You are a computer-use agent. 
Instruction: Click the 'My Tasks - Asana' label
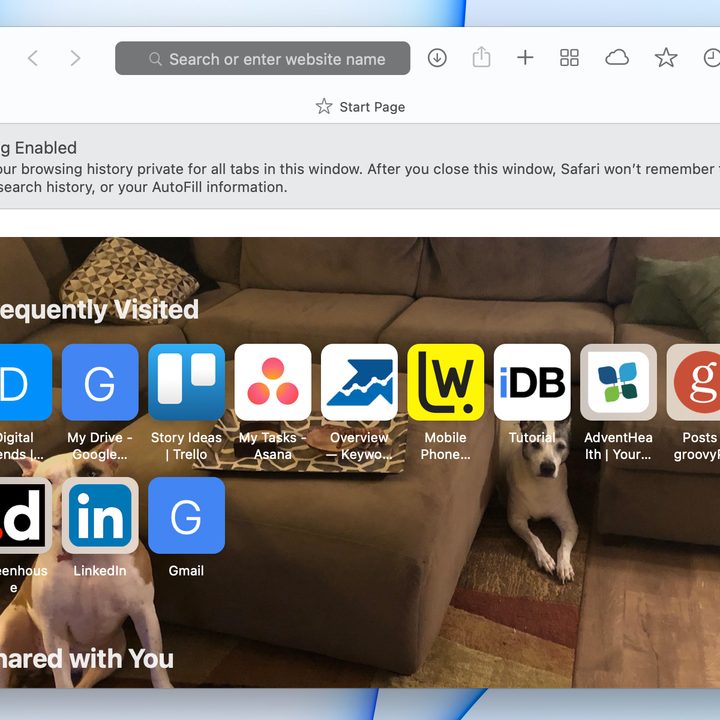click(273, 446)
